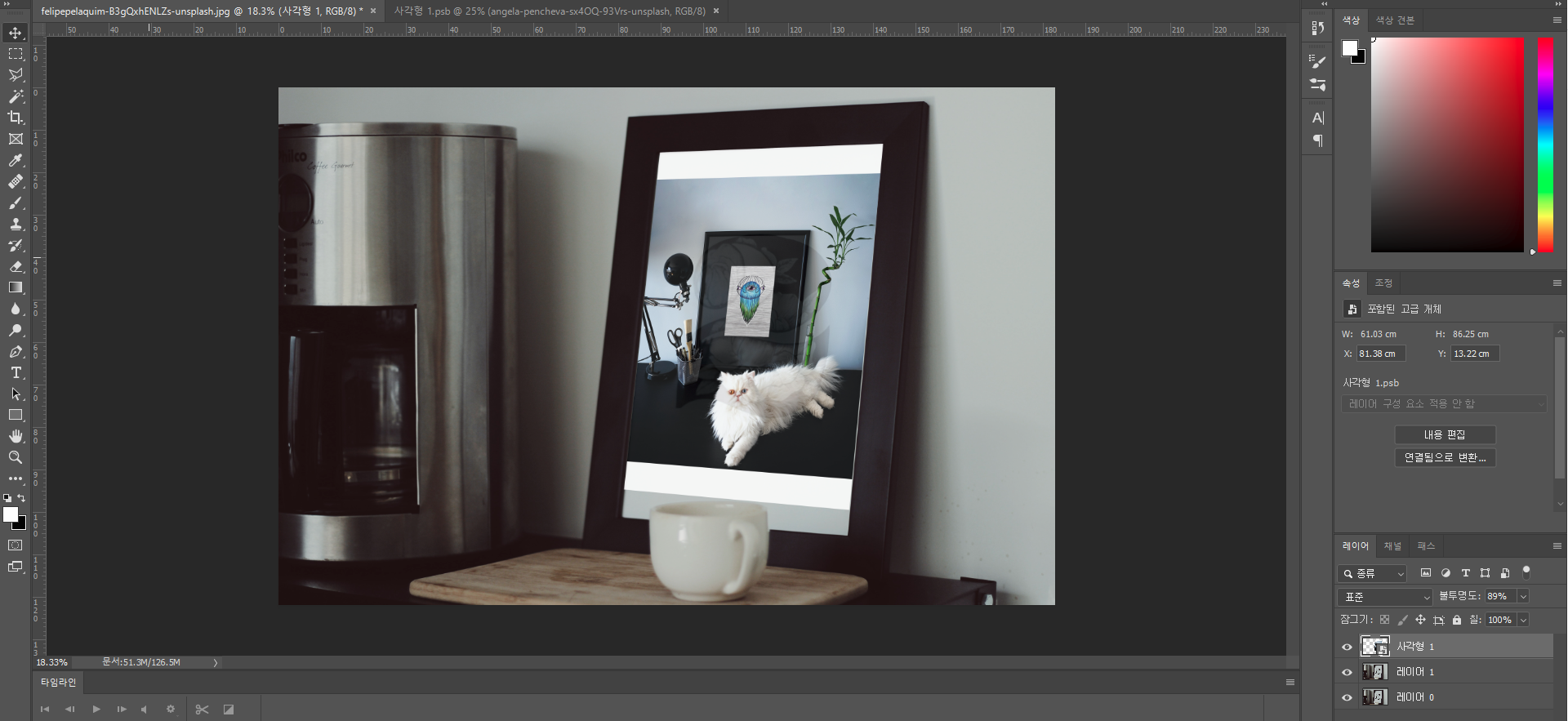Screen dimensions: 1568x721
Task: Open the 불투명도 opacity slider dropdown
Action: tap(1523, 597)
